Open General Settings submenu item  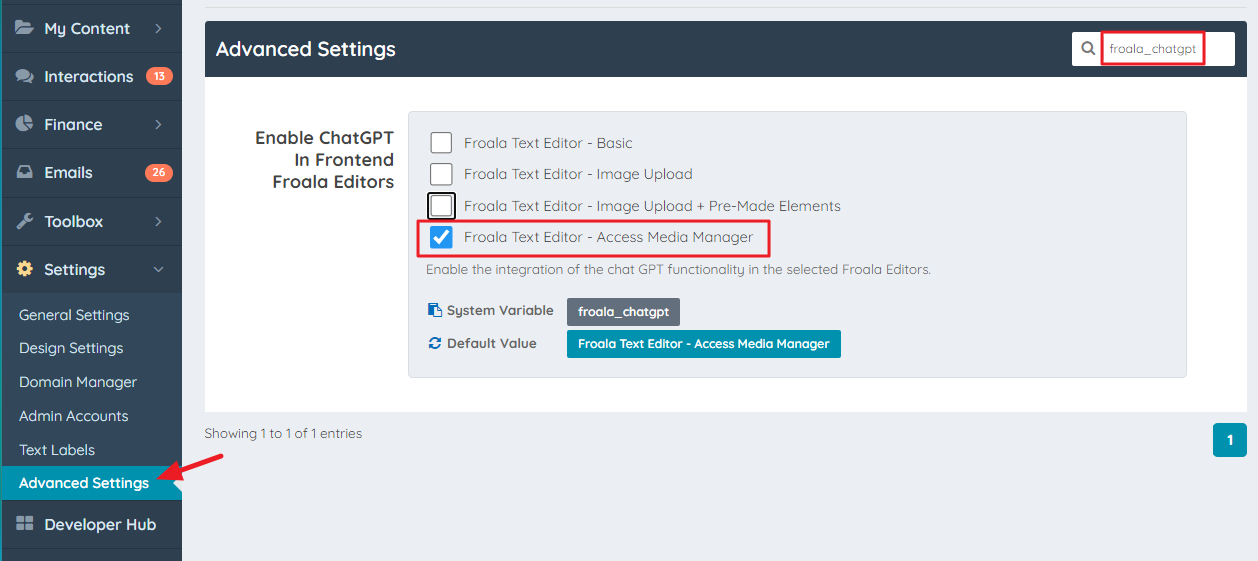click(x=74, y=315)
